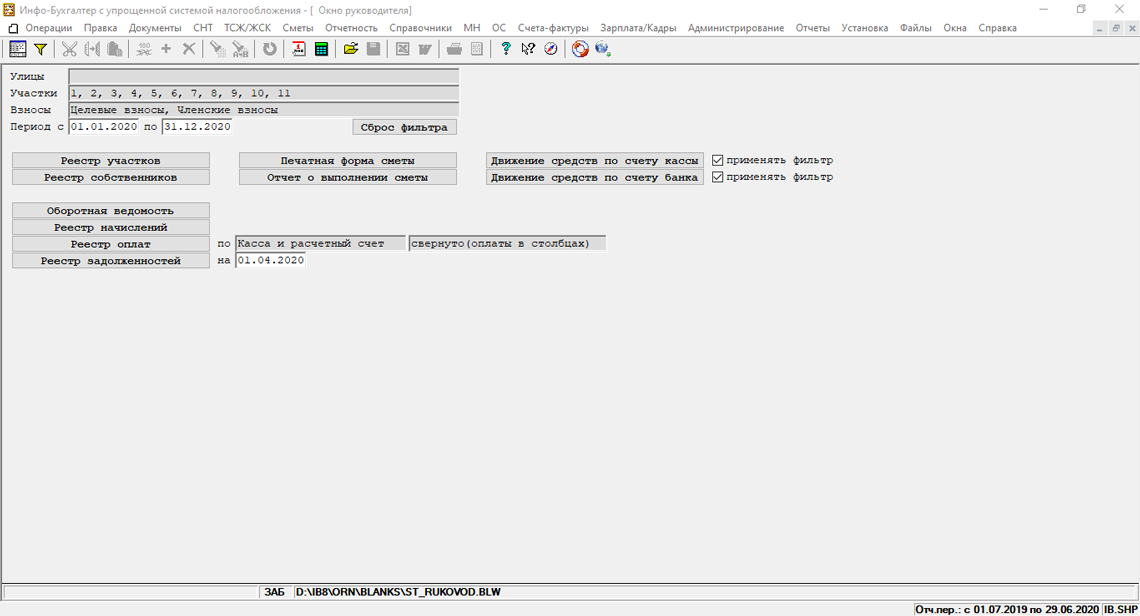Click 'Движение средств по счету кассы'
Screen dimensions: 1140x616
[595, 161]
